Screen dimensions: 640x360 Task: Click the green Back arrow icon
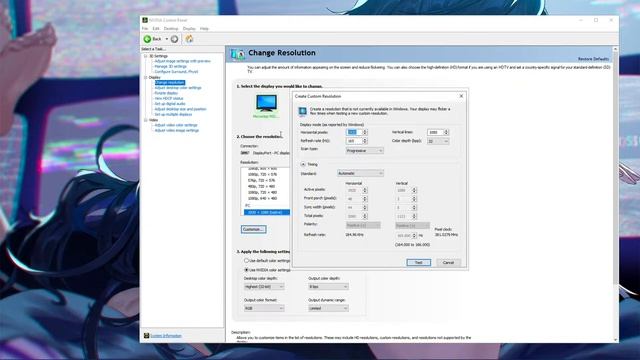click(x=147, y=39)
